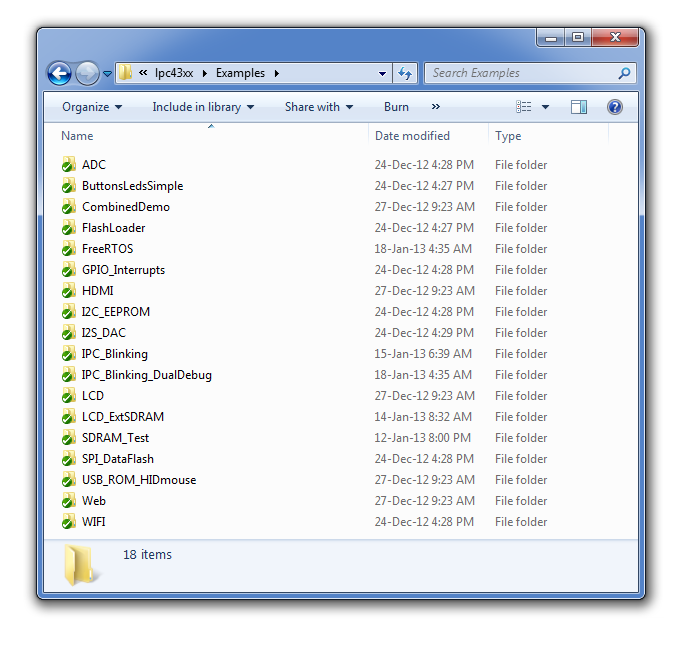The height and width of the screenshot is (646, 688).
Task: Open the Include in library menu
Action: (x=202, y=107)
